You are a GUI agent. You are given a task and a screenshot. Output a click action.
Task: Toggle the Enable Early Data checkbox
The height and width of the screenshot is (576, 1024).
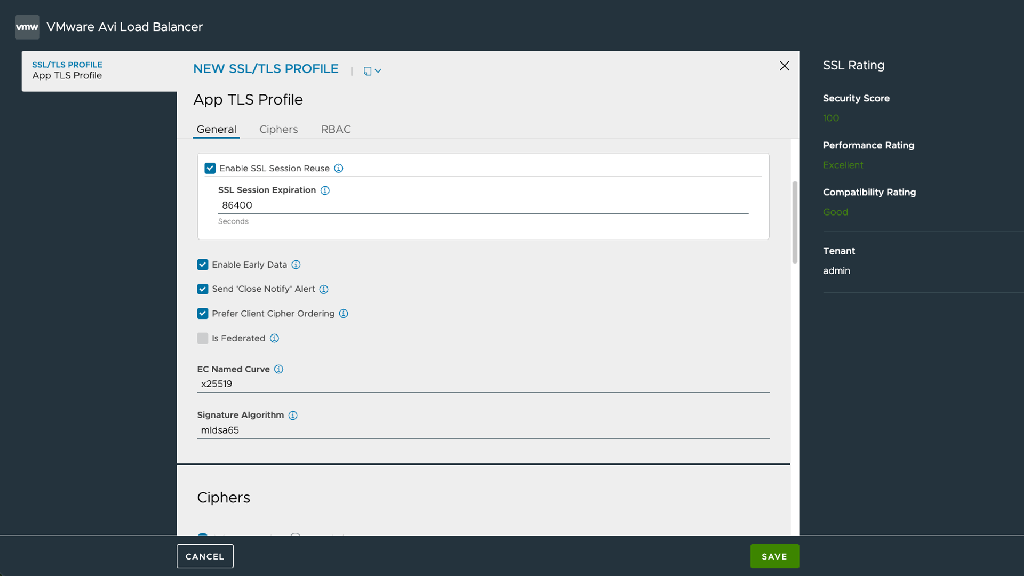click(x=203, y=265)
